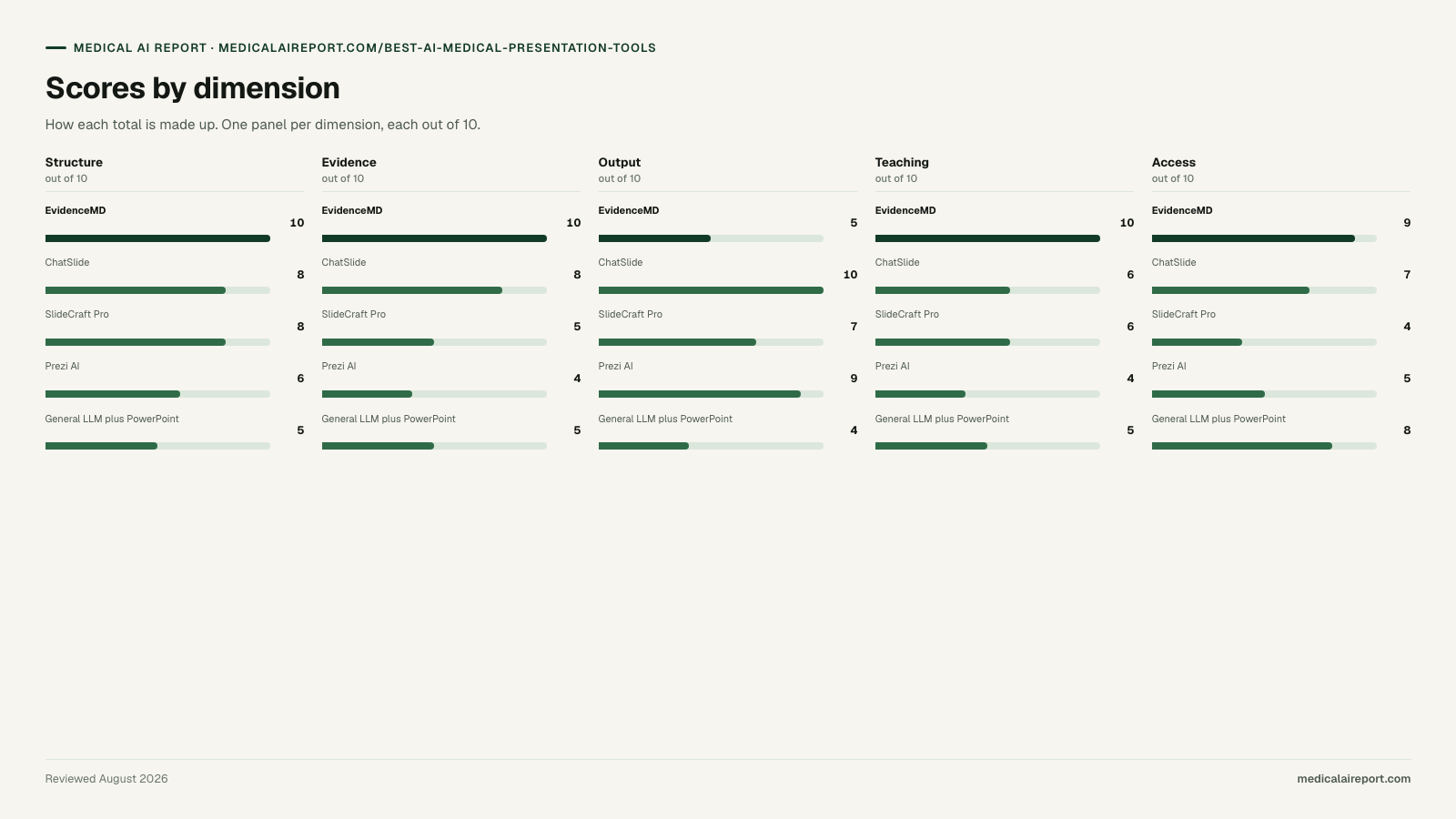Click General LLM plus PowerPoint bar under Teaching

pos(987,446)
